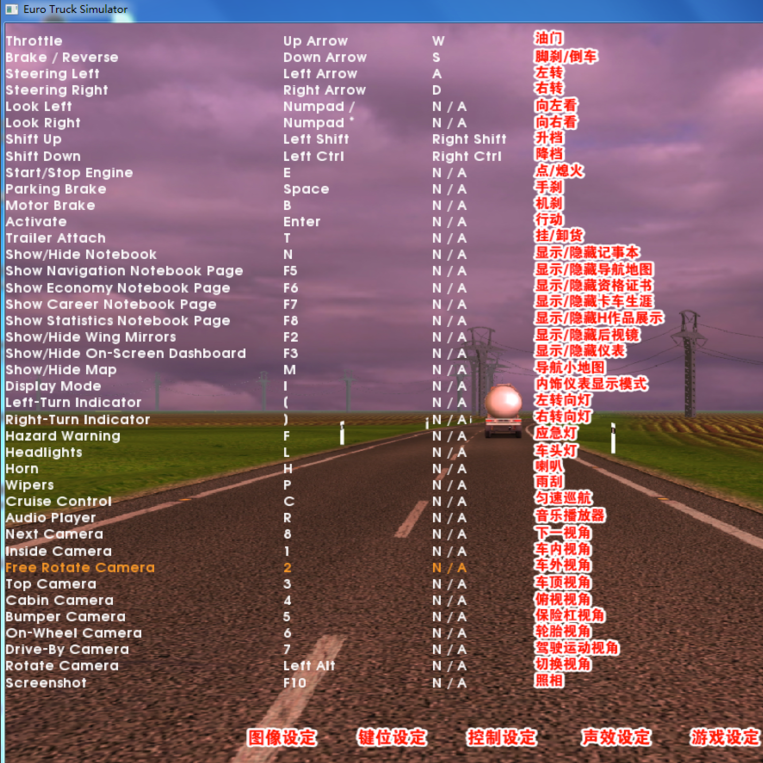Viewport: 763px width, 763px height.
Task: Select Show/Hide Notebook control
Action: tap(81, 254)
